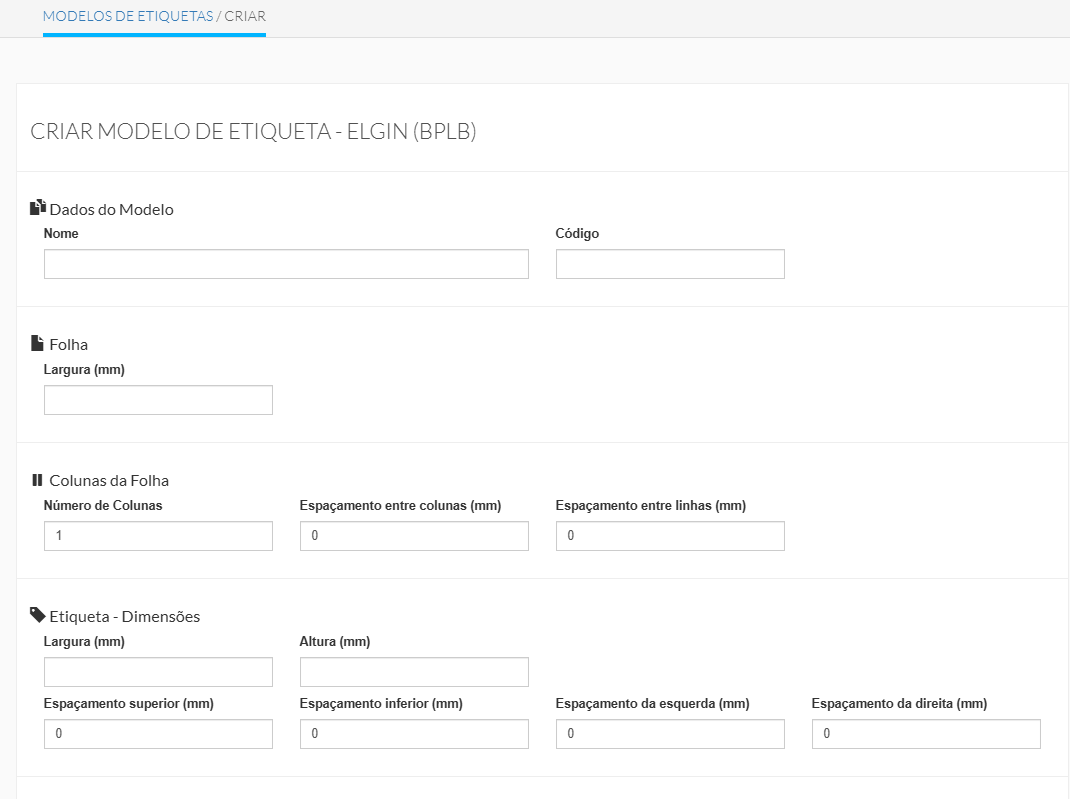Select the Criar breadcrumb item
Image resolution: width=1070 pixels, height=799 pixels.
click(245, 16)
